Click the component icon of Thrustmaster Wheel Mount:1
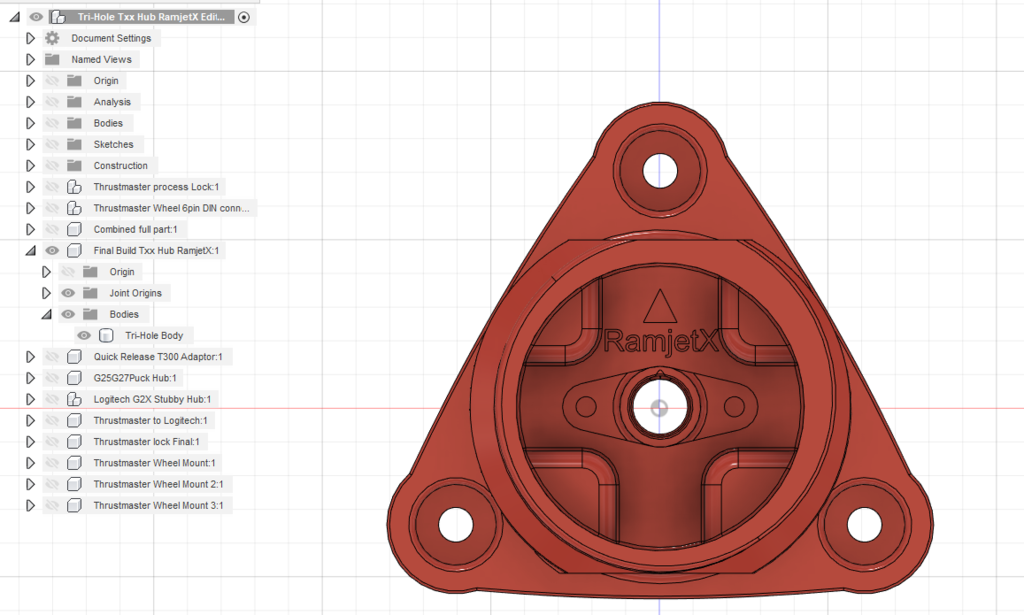 (74, 463)
